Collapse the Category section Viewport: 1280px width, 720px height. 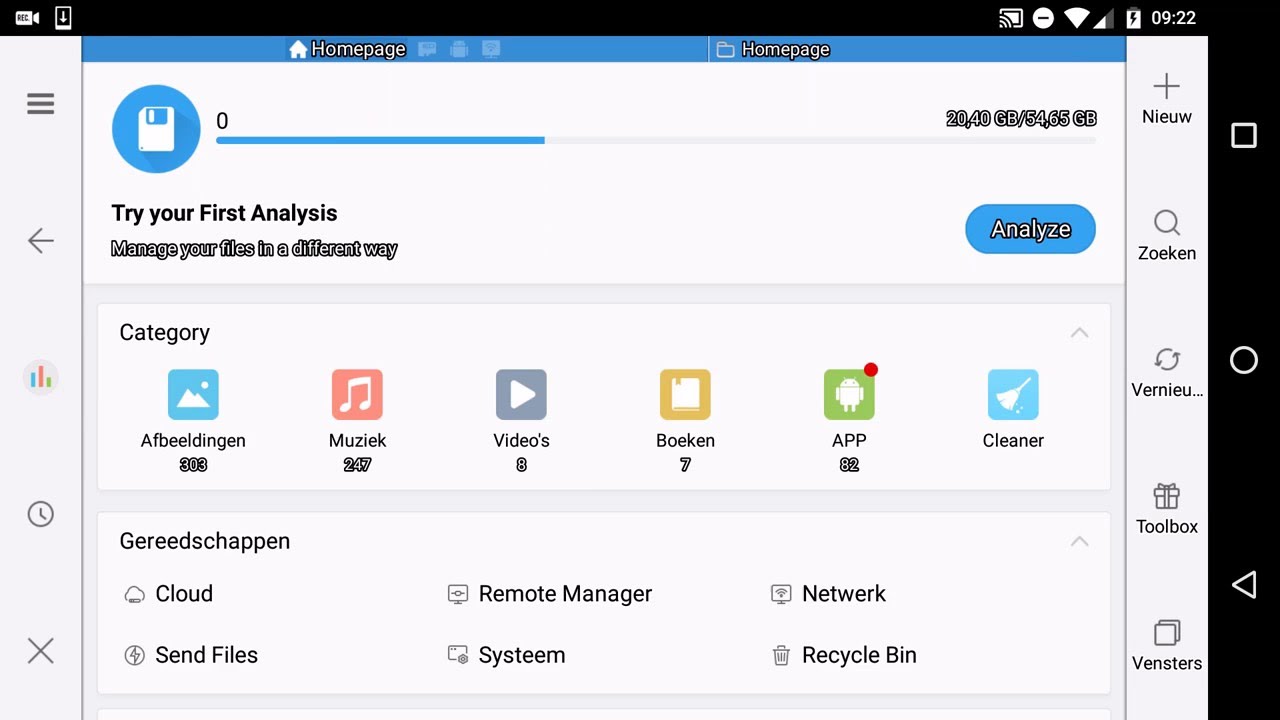point(1079,333)
